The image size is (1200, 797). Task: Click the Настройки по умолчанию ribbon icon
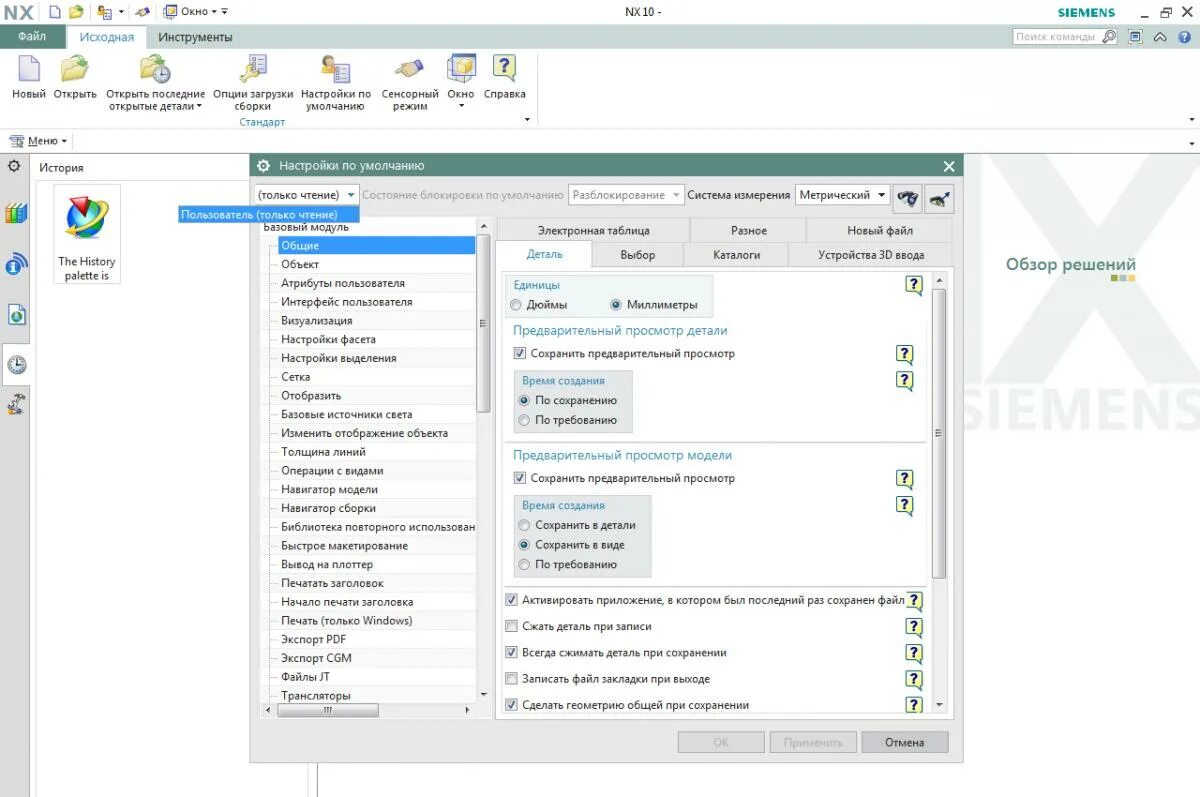336,69
